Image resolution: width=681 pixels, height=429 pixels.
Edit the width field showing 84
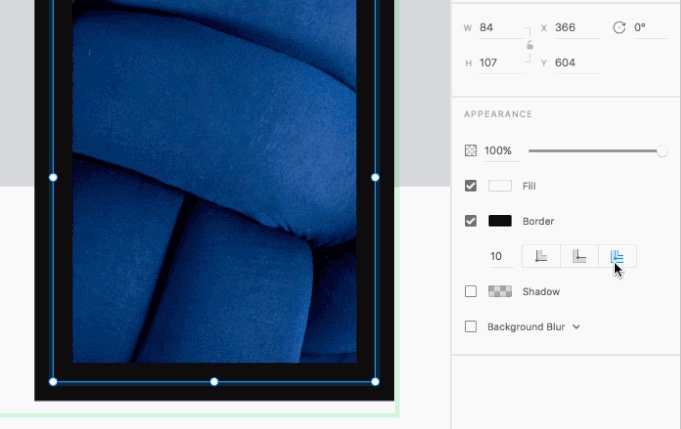[x=502, y=28]
